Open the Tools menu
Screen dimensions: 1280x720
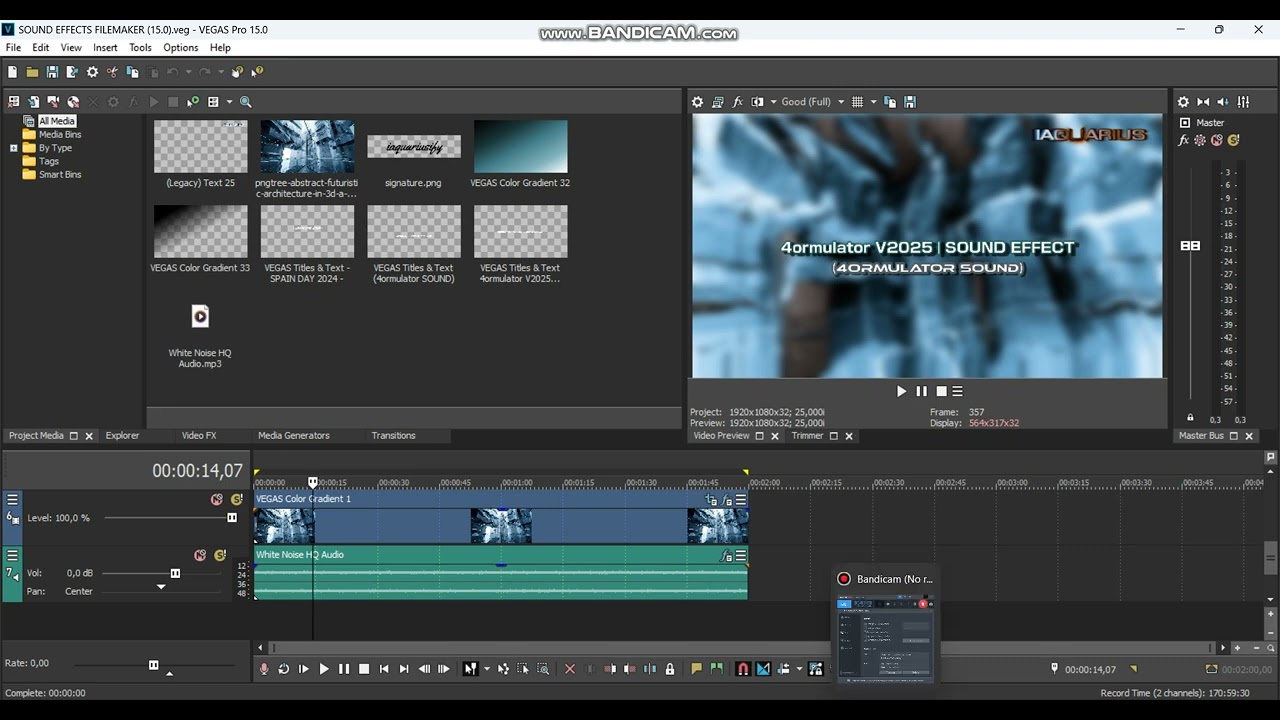pyautogui.click(x=141, y=47)
